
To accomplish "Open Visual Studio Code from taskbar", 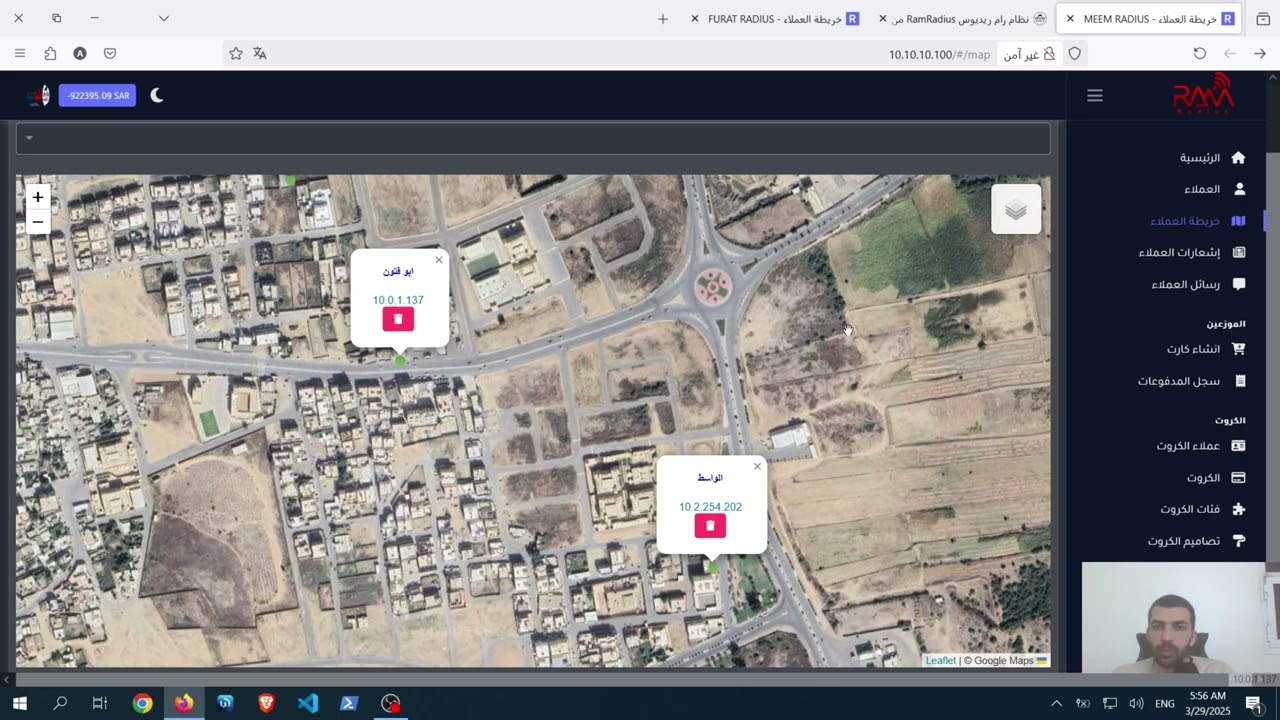I will click(x=308, y=704).
